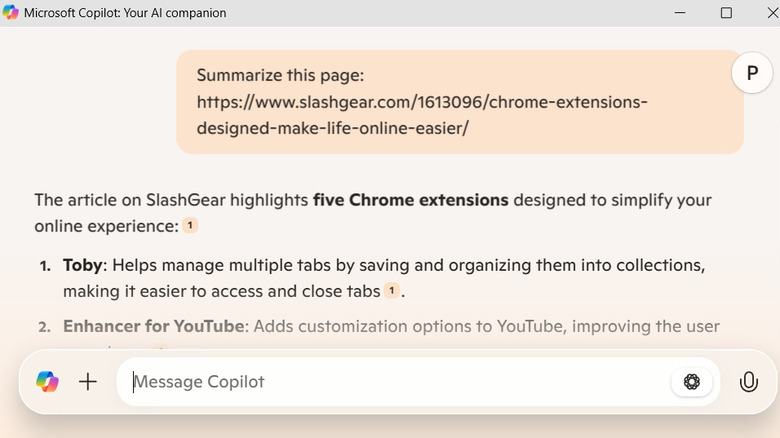This screenshot has width=780, height=438.
Task: Open the Copilot home logo button
Action: pos(47,381)
